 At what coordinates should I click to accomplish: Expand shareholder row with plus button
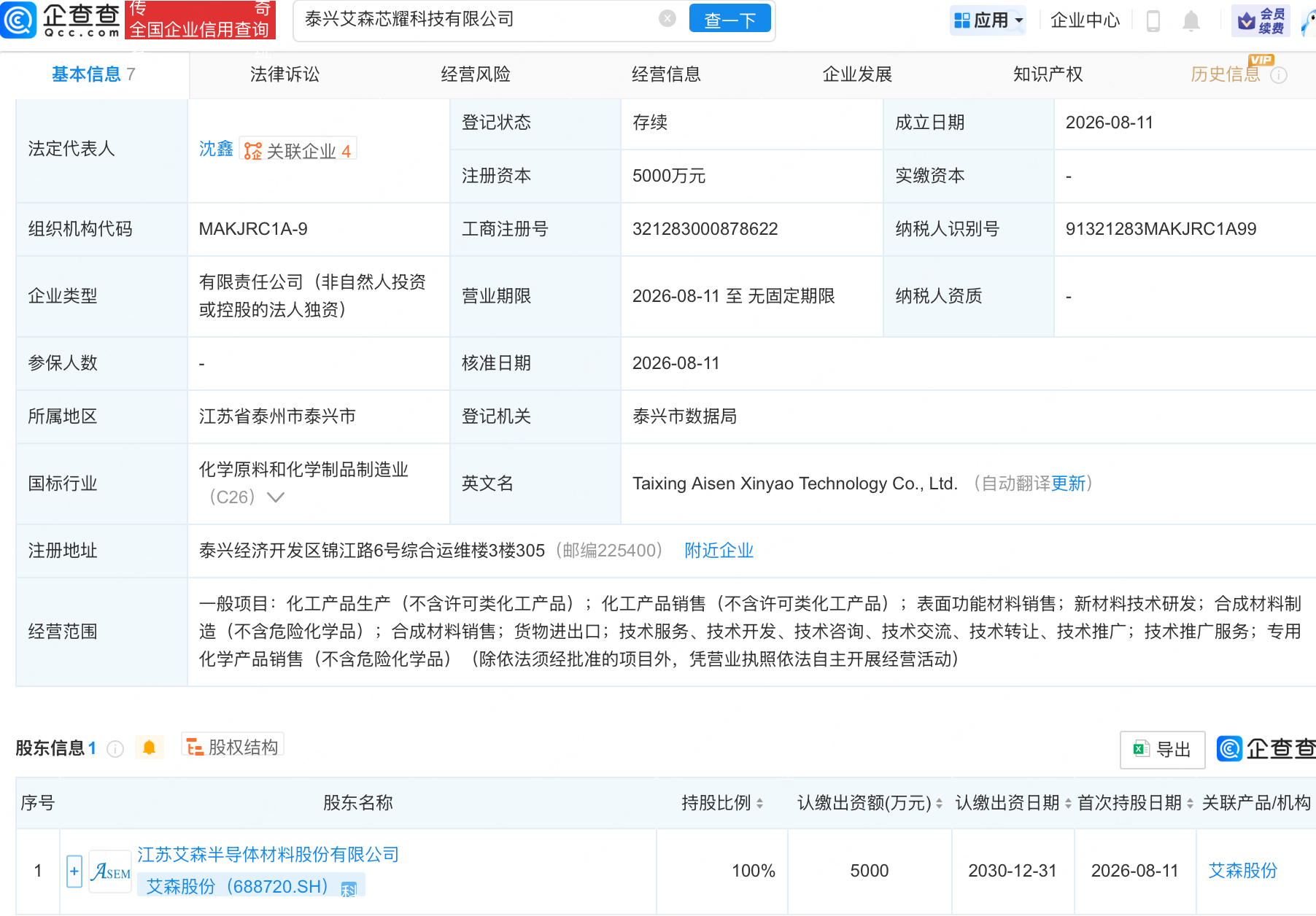click(x=74, y=871)
